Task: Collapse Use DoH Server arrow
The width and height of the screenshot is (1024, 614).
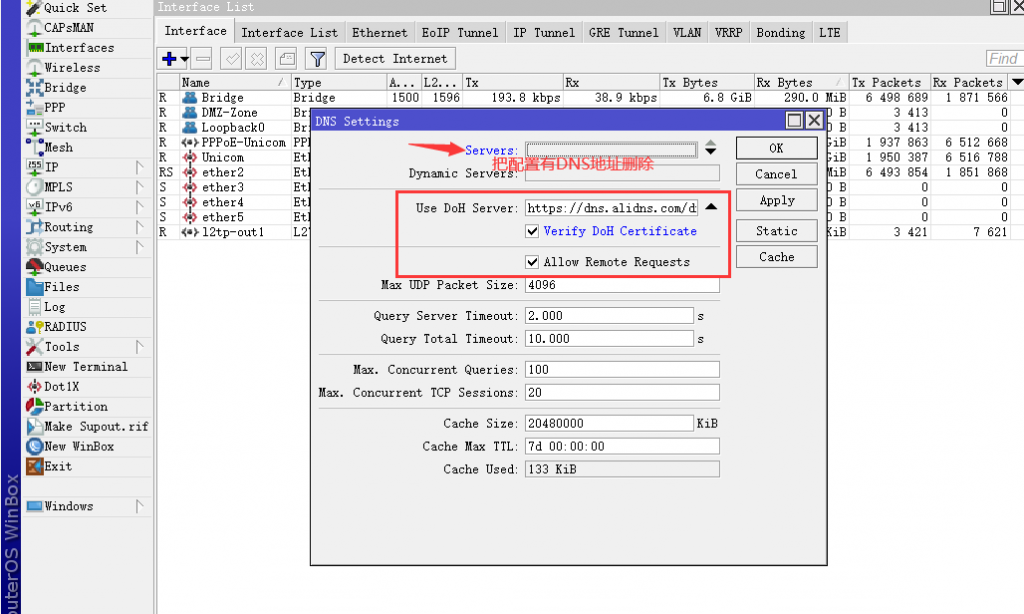Action: (711, 207)
